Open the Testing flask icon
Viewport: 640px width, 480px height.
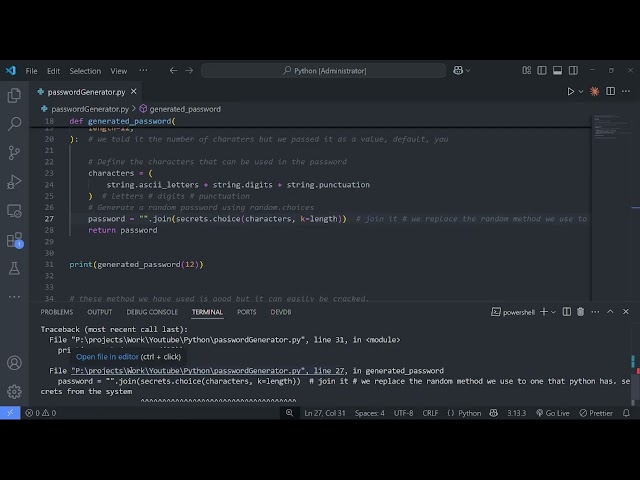(14, 269)
